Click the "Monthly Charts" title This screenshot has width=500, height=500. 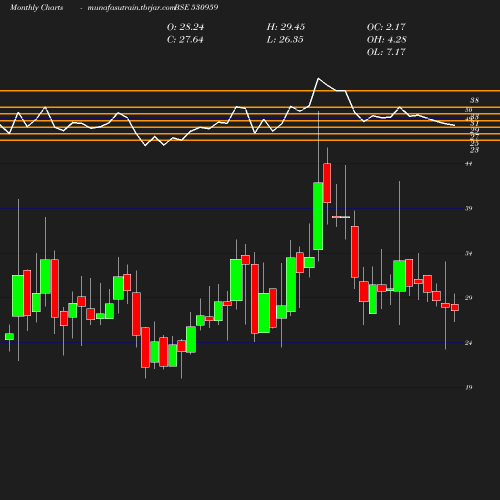click(x=36, y=7)
